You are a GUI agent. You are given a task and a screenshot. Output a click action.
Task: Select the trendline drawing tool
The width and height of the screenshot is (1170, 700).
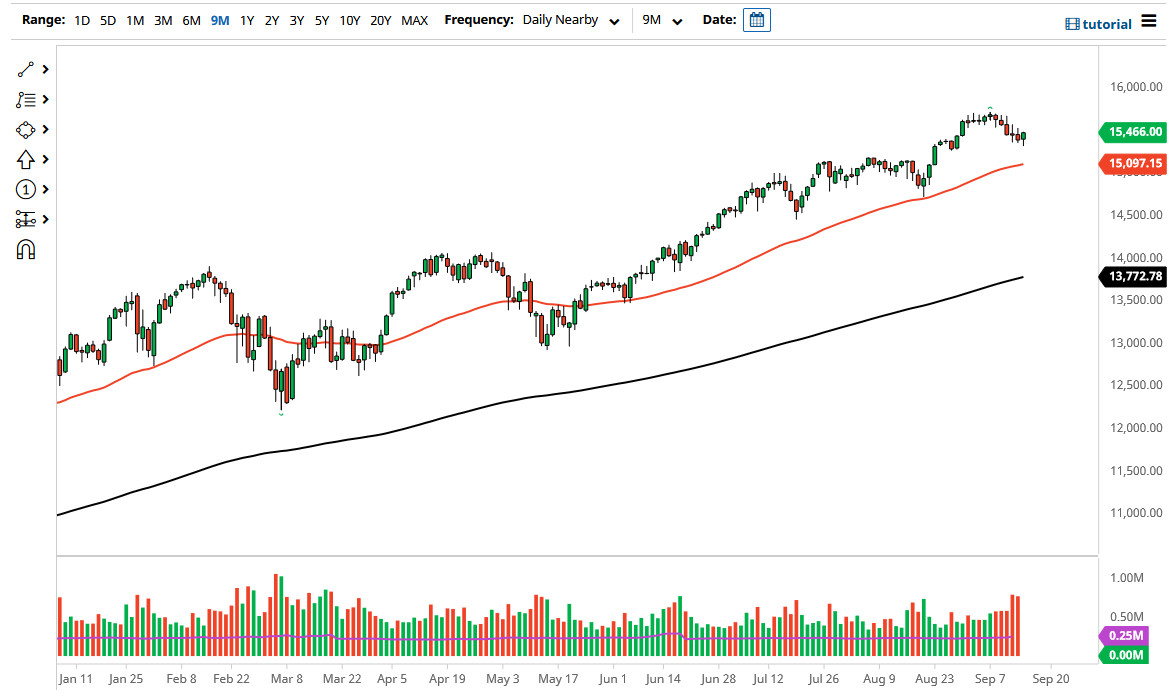pyautogui.click(x=26, y=69)
